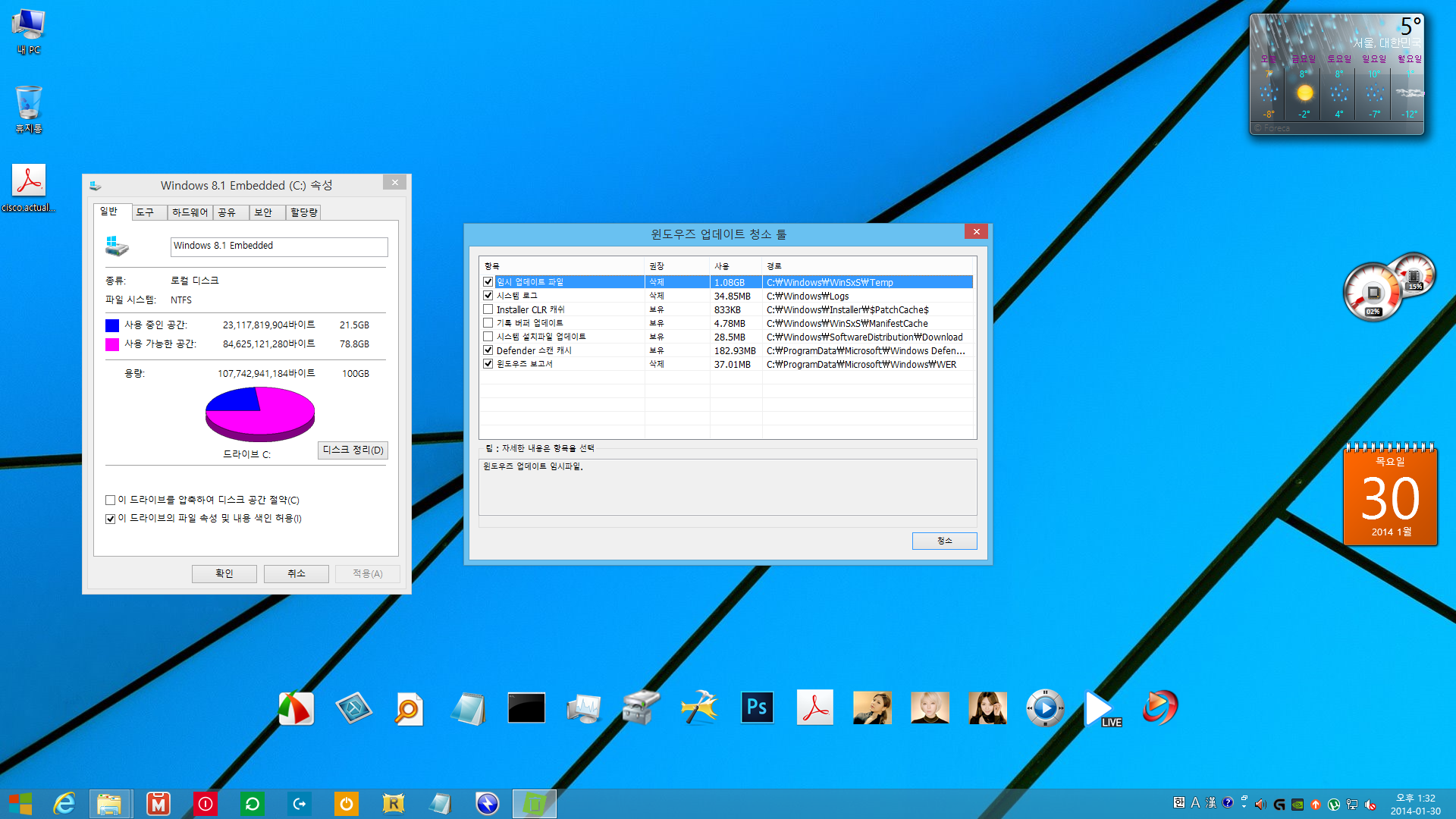Screen dimensions: 1456x819
Task: Open the tilted blue panel dock icon
Action: click(353, 708)
